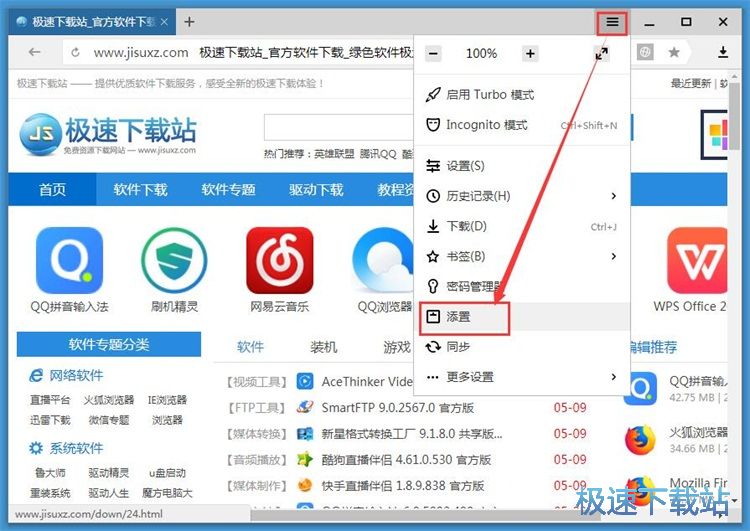Image resolution: width=750 pixels, height=531 pixels.
Task: Click the 极速下载站 JS logo
Action: pos(108,134)
